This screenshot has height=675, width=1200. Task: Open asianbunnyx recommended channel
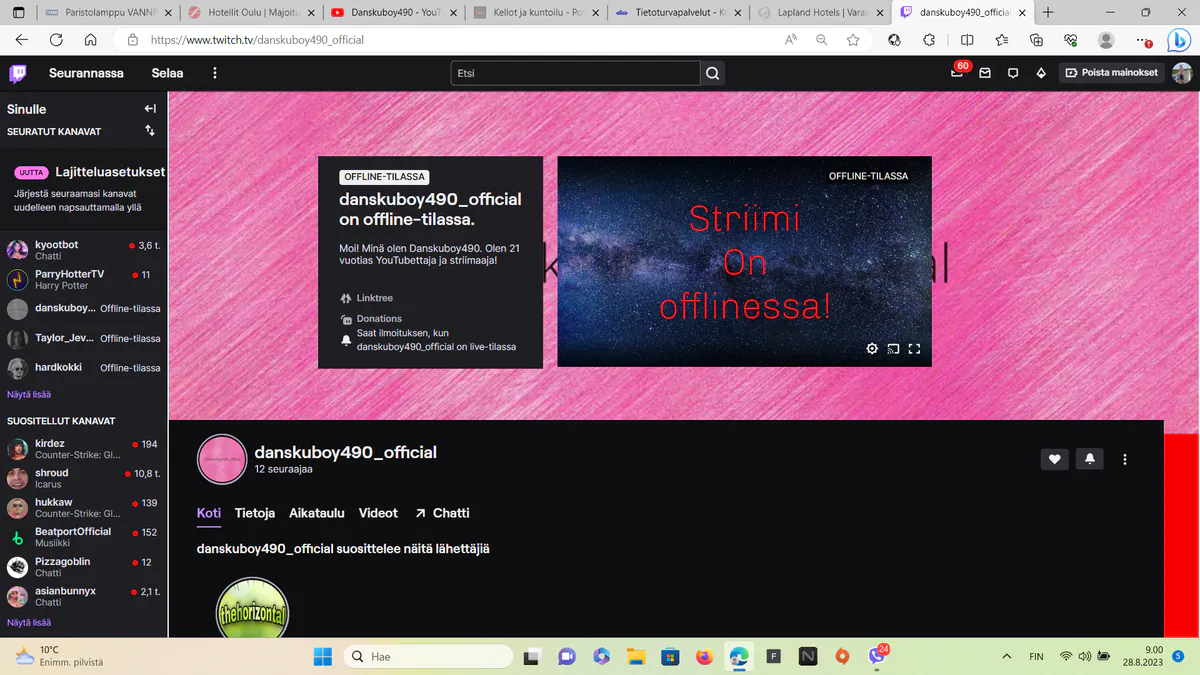[x=84, y=596]
